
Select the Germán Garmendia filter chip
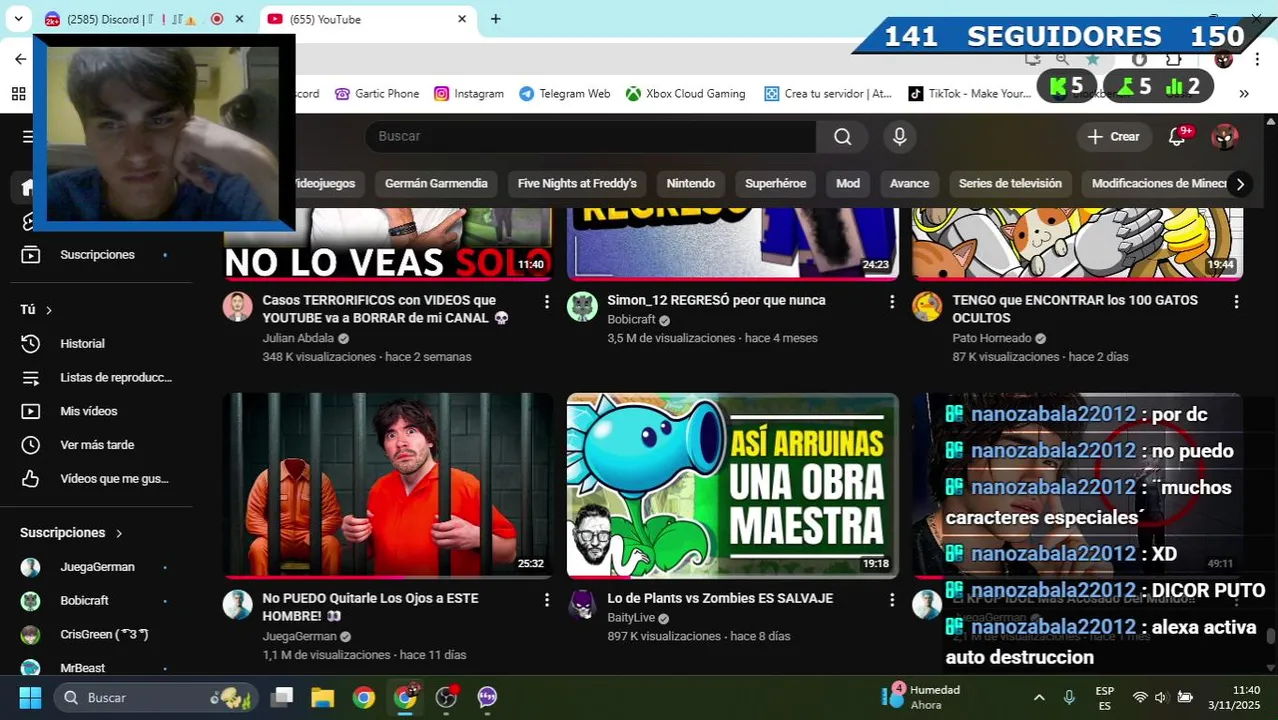[x=436, y=183]
